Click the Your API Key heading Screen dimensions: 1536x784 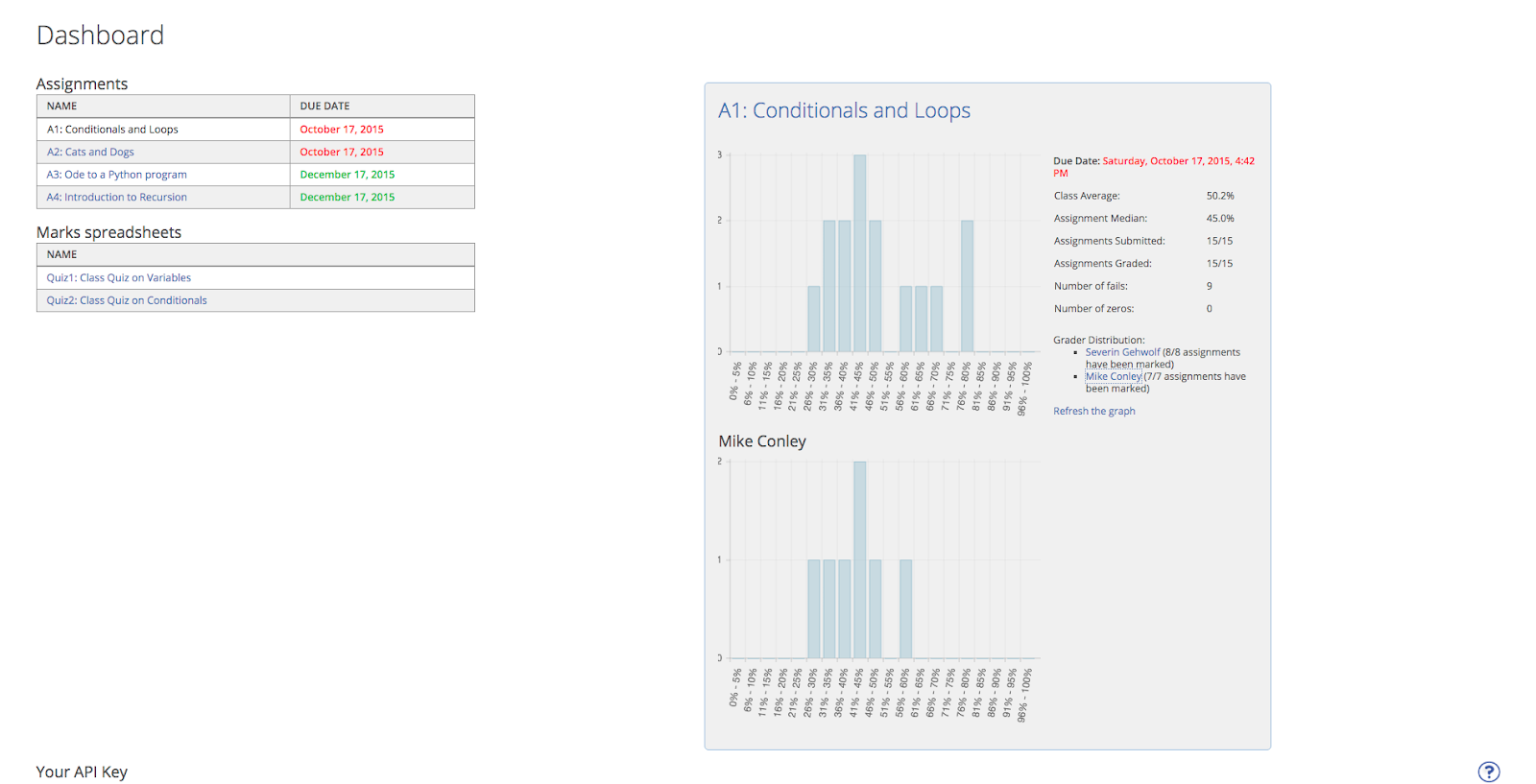point(82,772)
